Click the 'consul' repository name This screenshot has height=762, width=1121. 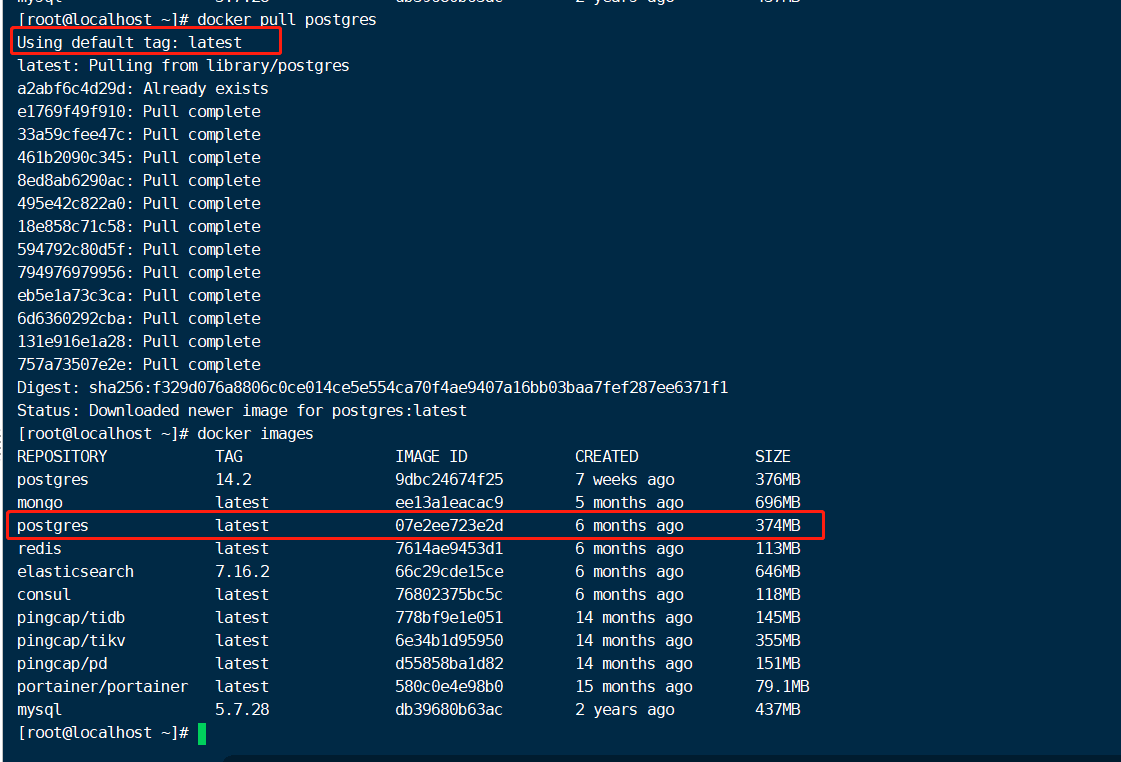pyautogui.click(x=44, y=595)
